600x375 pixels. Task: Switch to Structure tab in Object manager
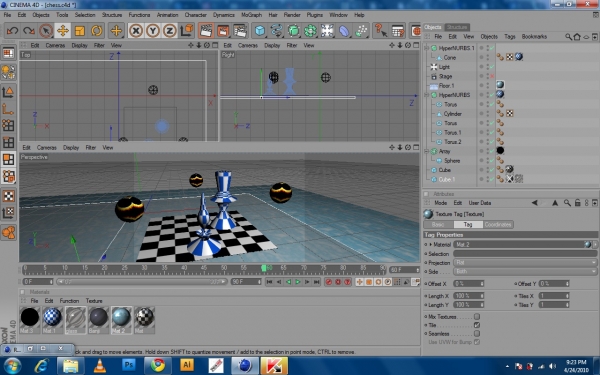tap(457, 27)
